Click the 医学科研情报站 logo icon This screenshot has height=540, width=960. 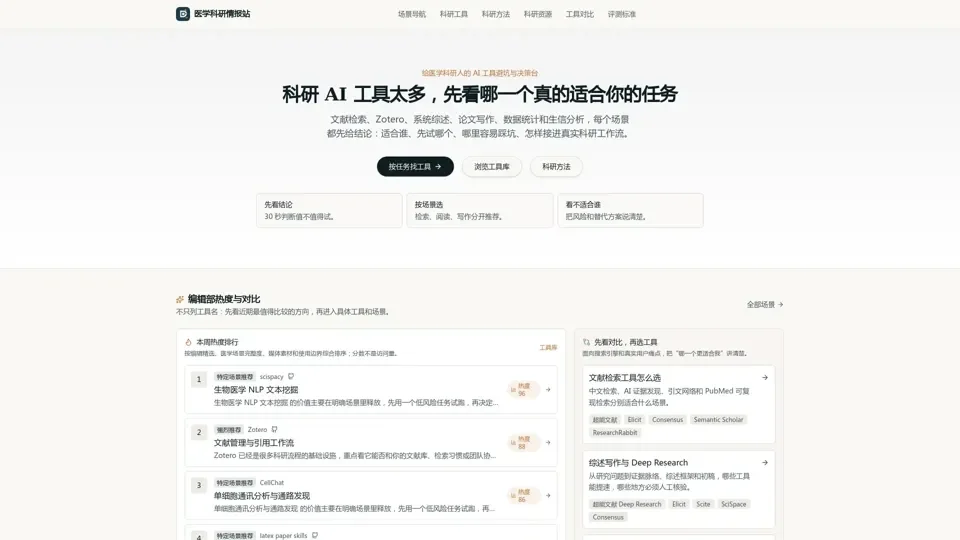point(182,13)
